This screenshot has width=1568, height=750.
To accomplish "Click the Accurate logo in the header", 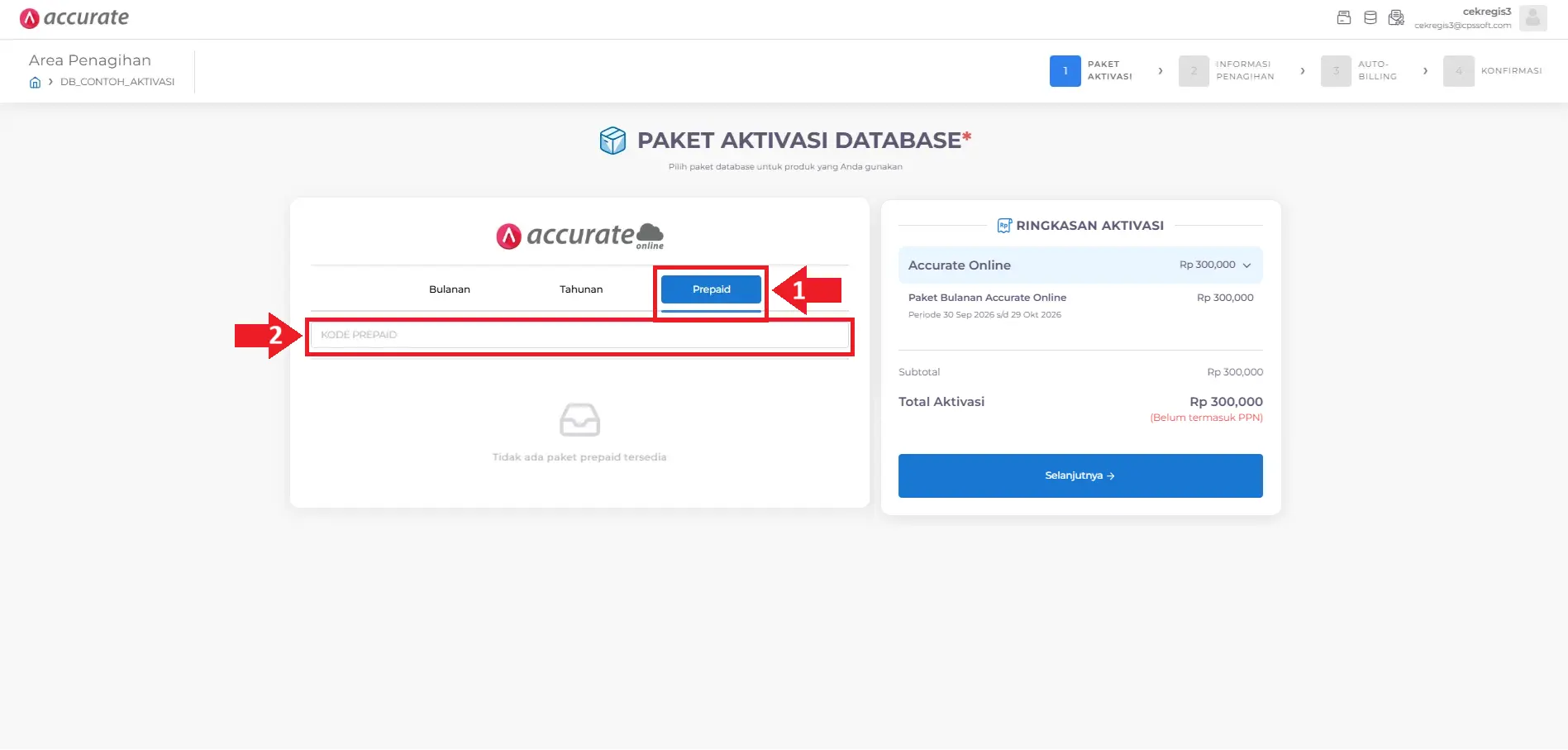I will [74, 18].
